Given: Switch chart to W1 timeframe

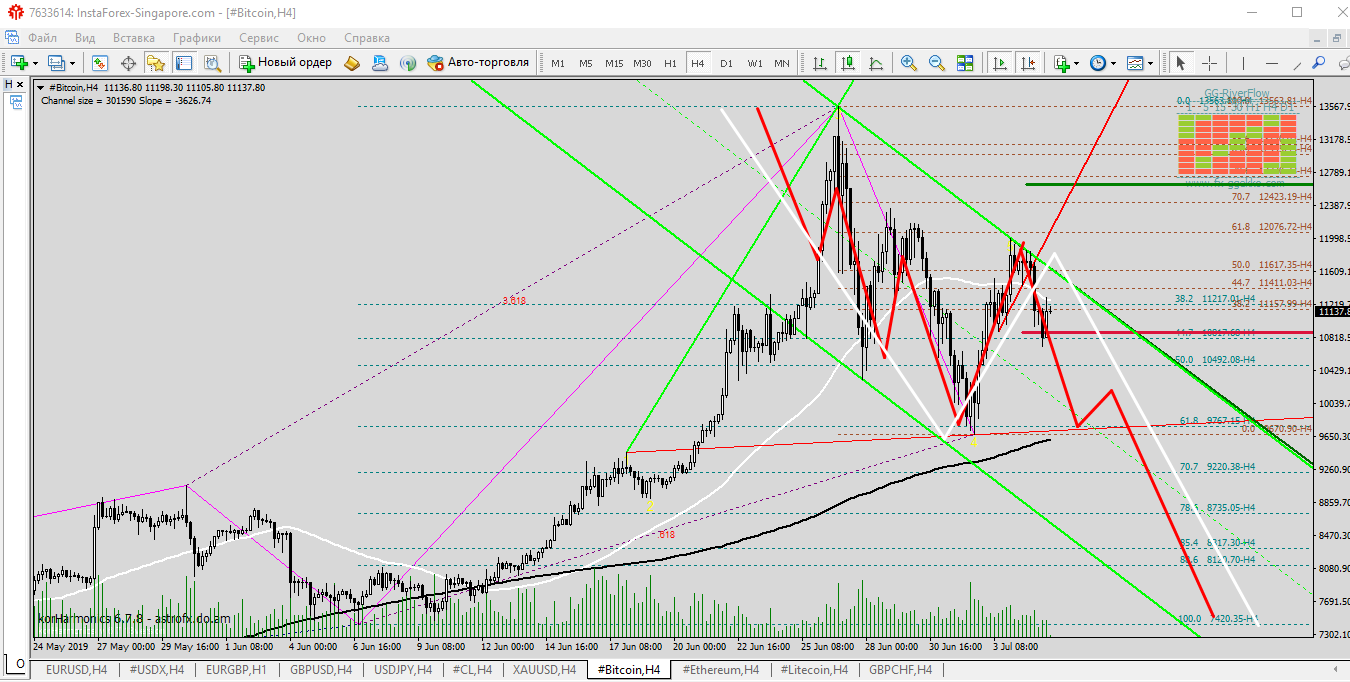Looking at the screenshot, I should pyautogui.click(x=754, y=63).
